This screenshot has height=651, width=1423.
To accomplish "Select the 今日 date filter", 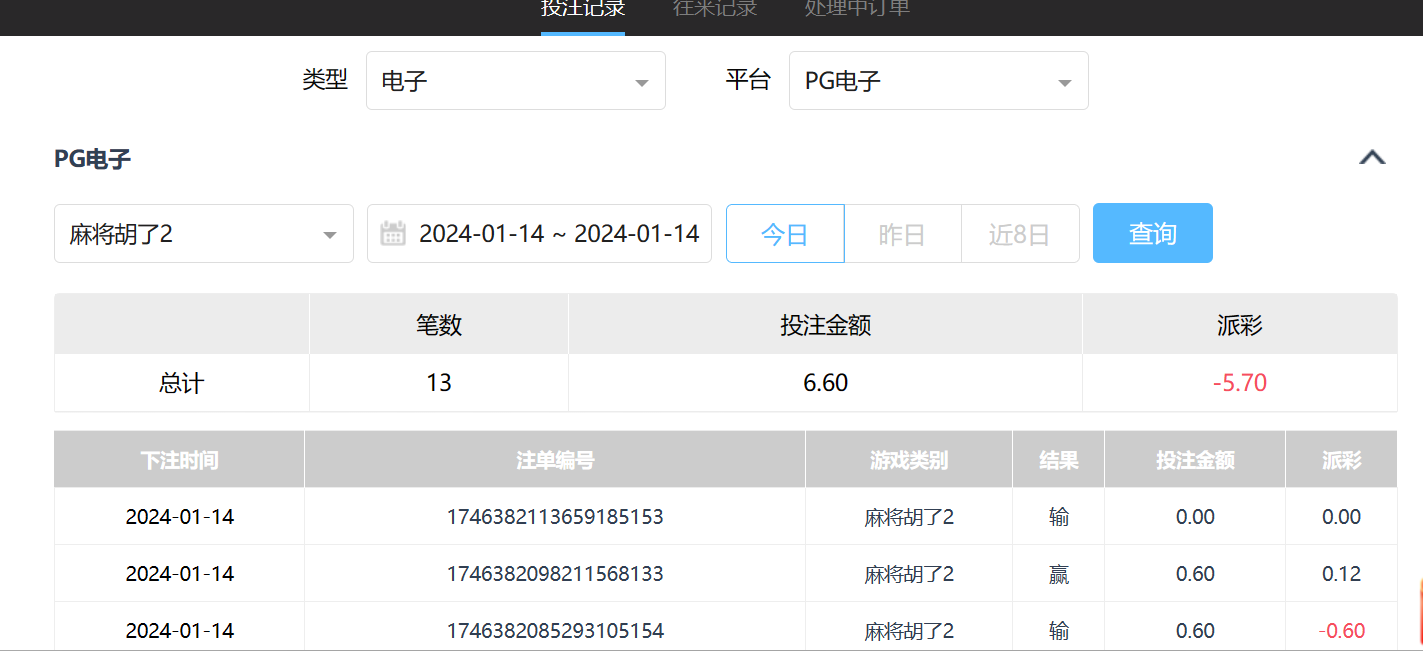I will click(785, 234).
